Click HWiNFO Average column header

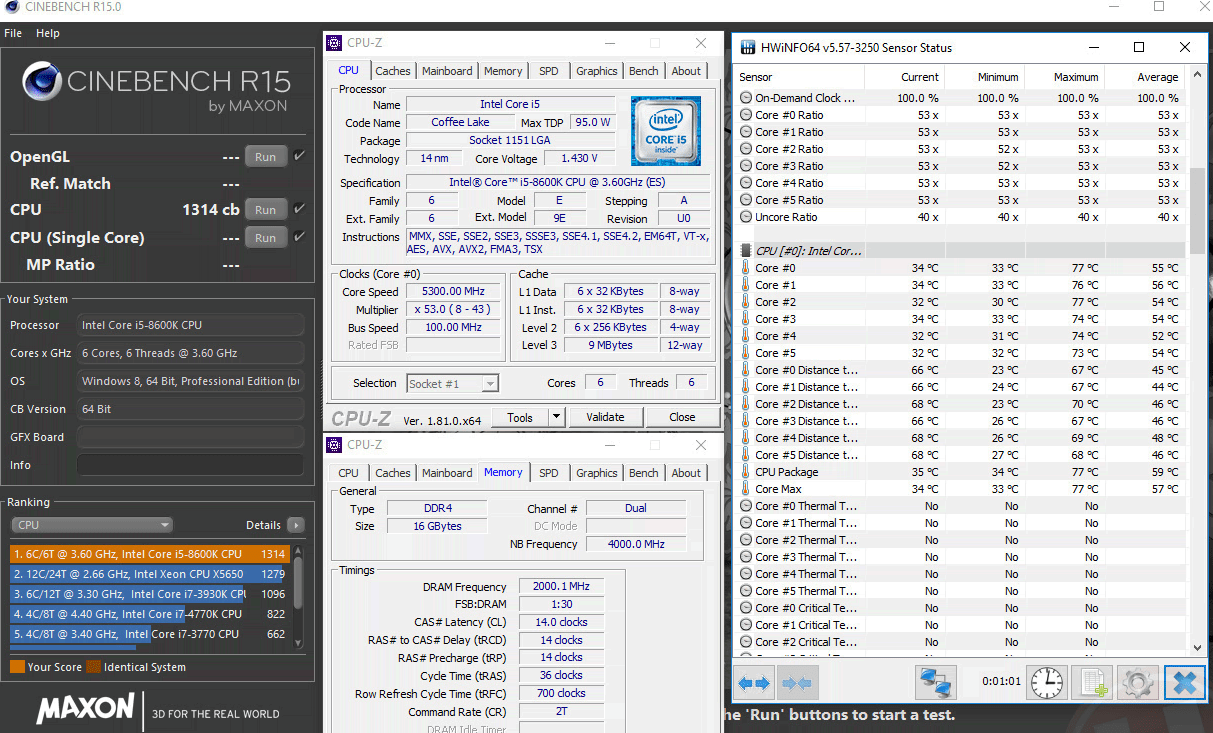[x=1144, y=77]
